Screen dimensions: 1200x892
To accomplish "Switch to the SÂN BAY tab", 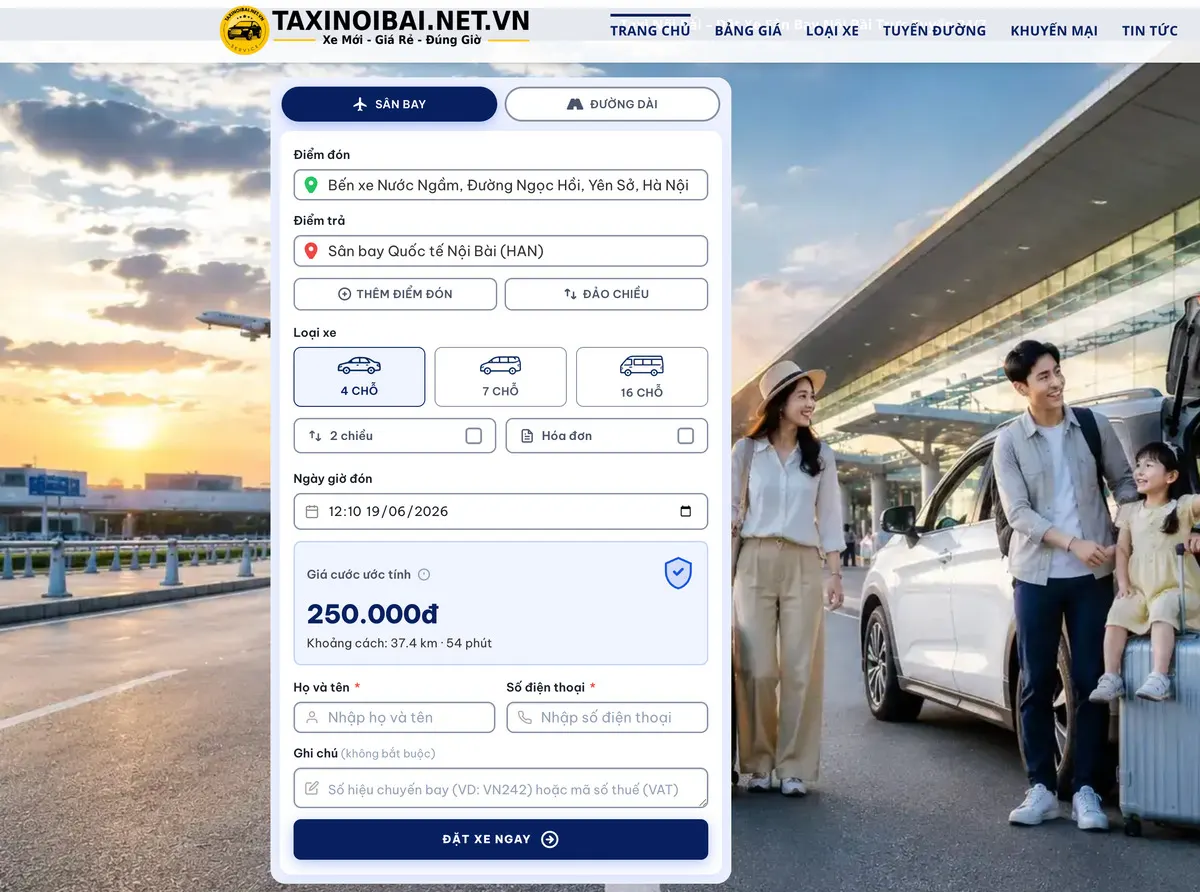I will pyautogui.click(x=389, y=104).
